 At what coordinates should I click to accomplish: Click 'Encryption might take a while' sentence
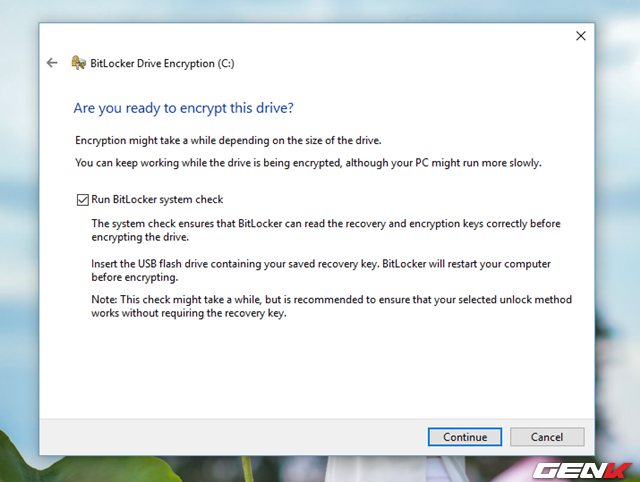pos(228,140)
